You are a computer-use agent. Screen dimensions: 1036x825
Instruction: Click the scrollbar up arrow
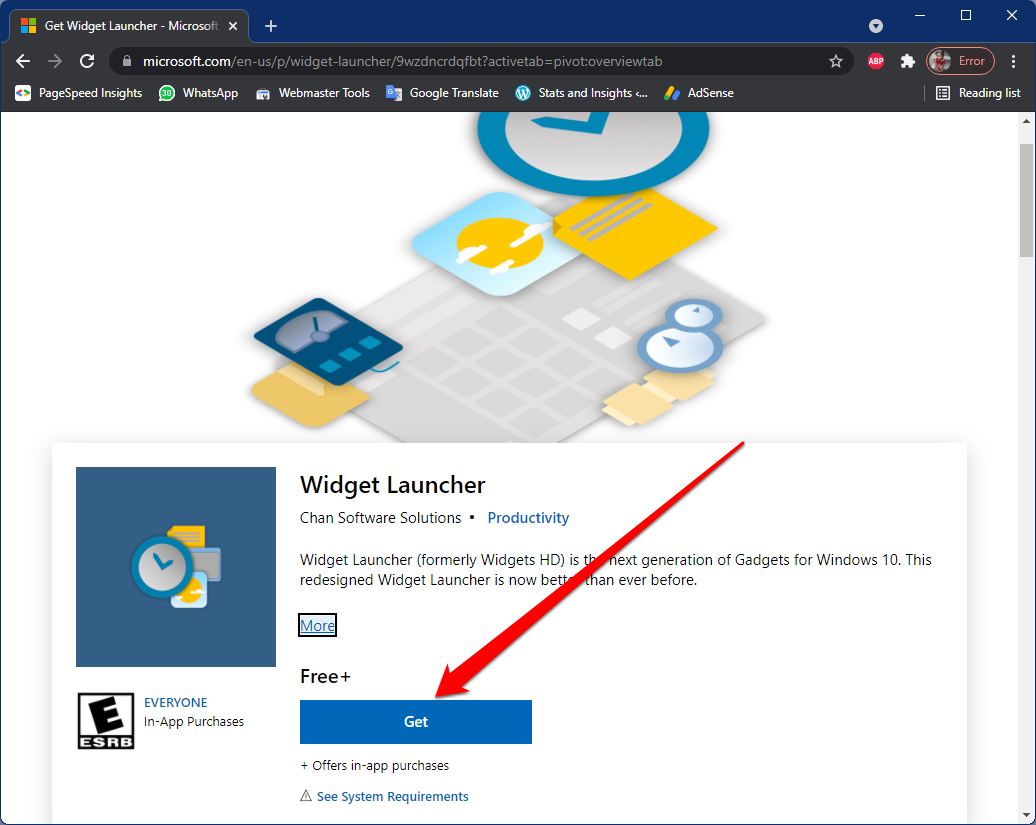[x=1026, y=122]
